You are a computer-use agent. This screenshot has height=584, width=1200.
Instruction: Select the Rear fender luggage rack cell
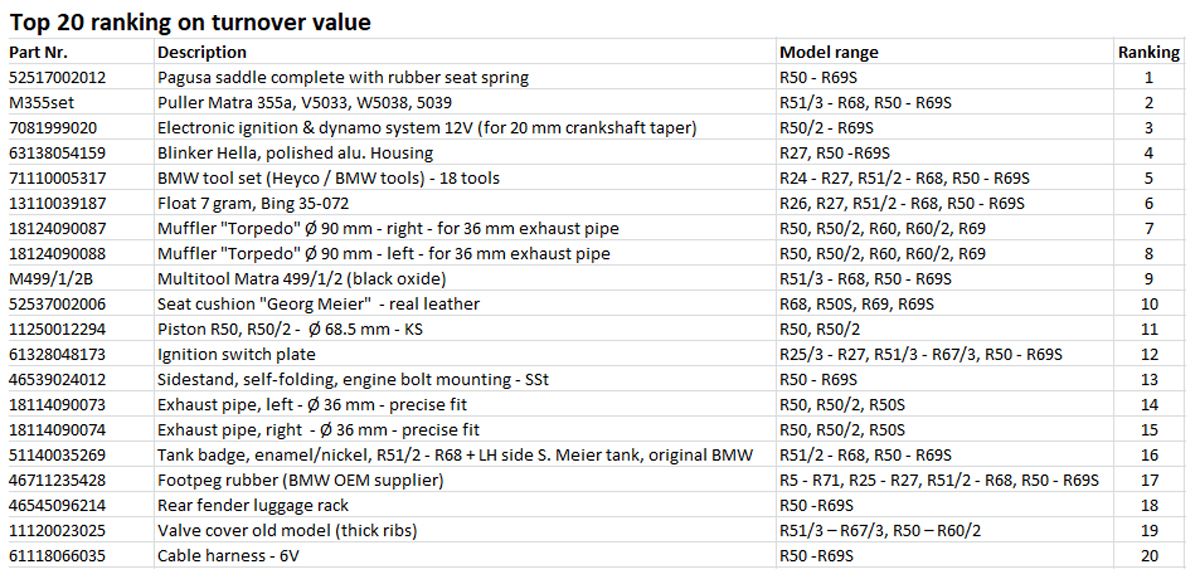[465, 505]
